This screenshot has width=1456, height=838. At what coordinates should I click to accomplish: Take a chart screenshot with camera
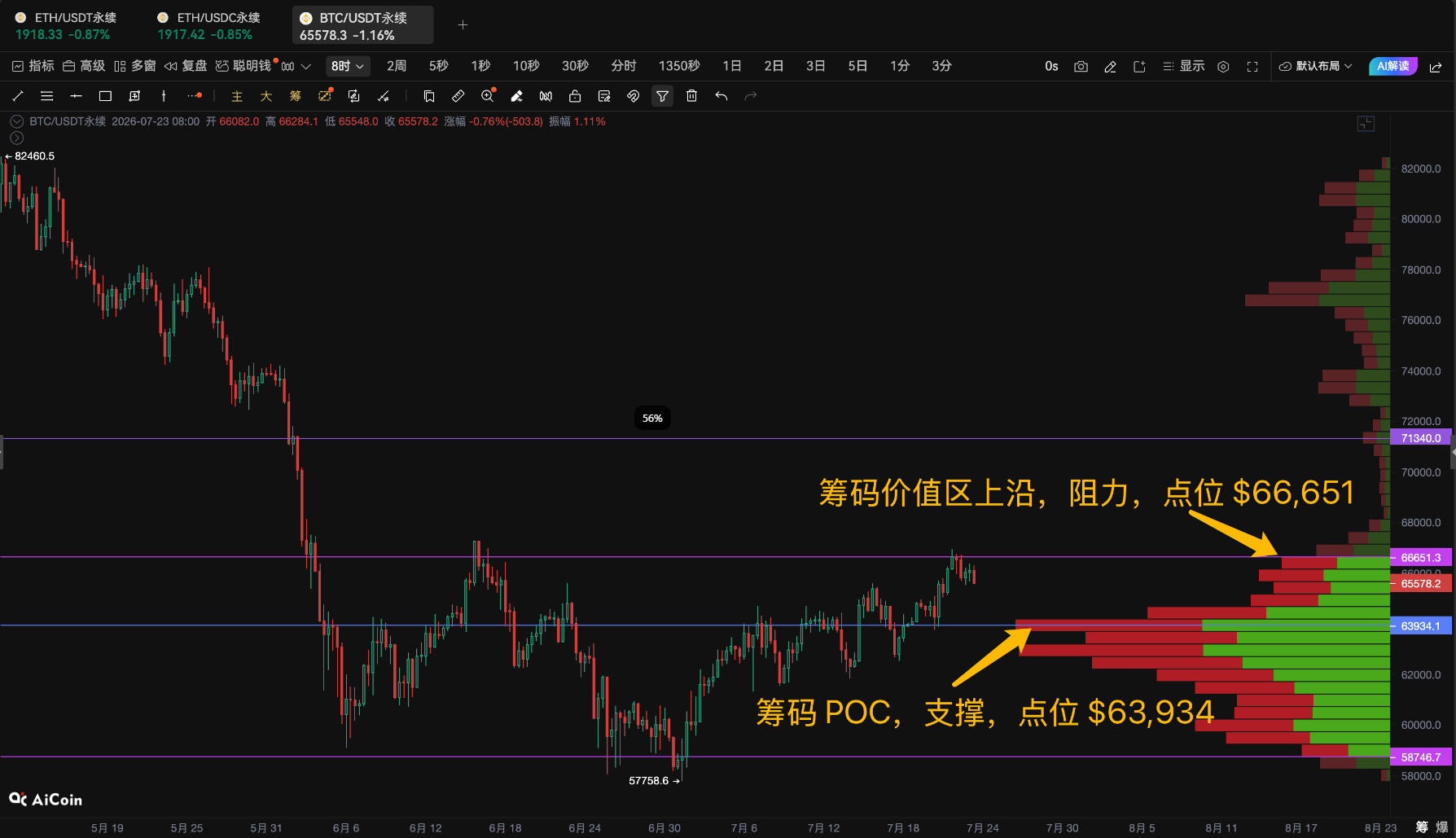[x=1081, y=67]
